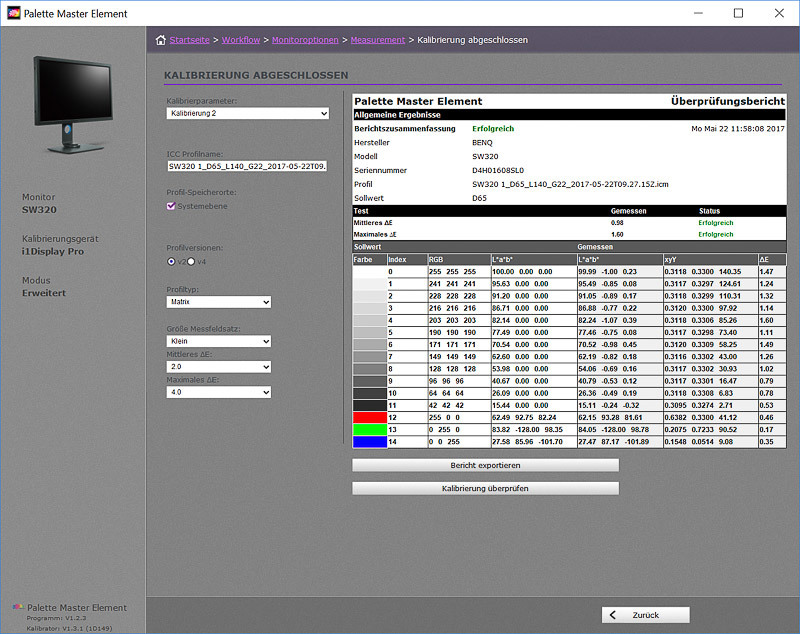Maximize the Palette Master Element window
Image resolution: width=800 pixels, height=634 pixels.
pyautogui.click(x=738, y=13)
